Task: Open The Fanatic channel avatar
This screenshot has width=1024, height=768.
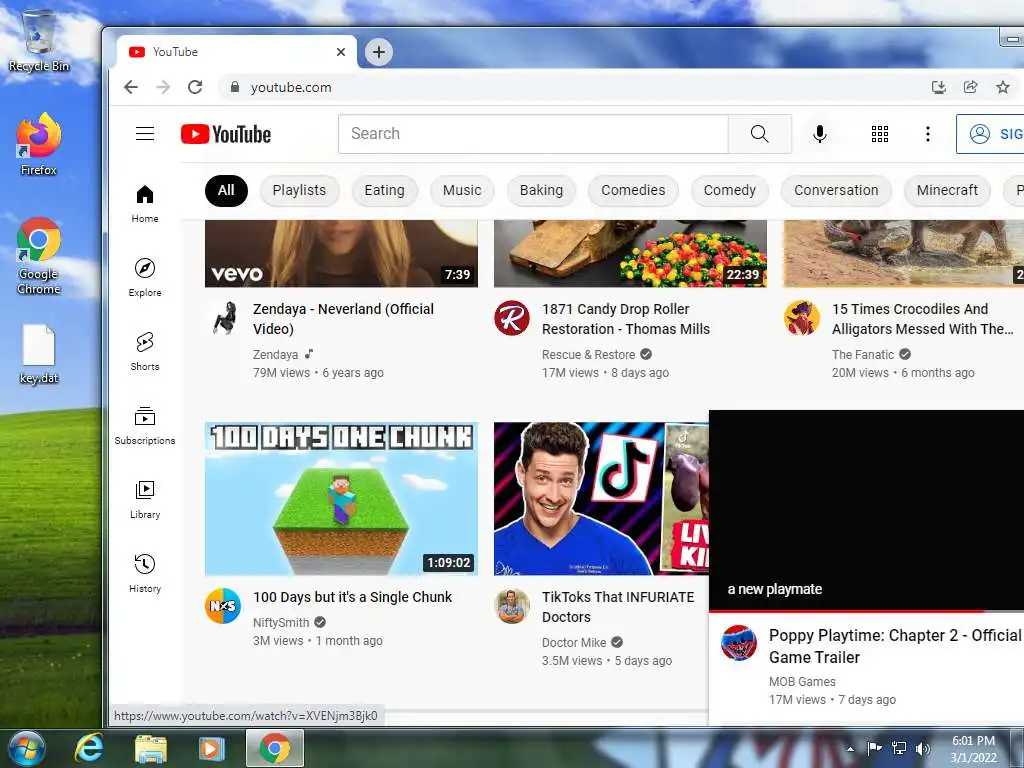Action: (x=801, y=318)
